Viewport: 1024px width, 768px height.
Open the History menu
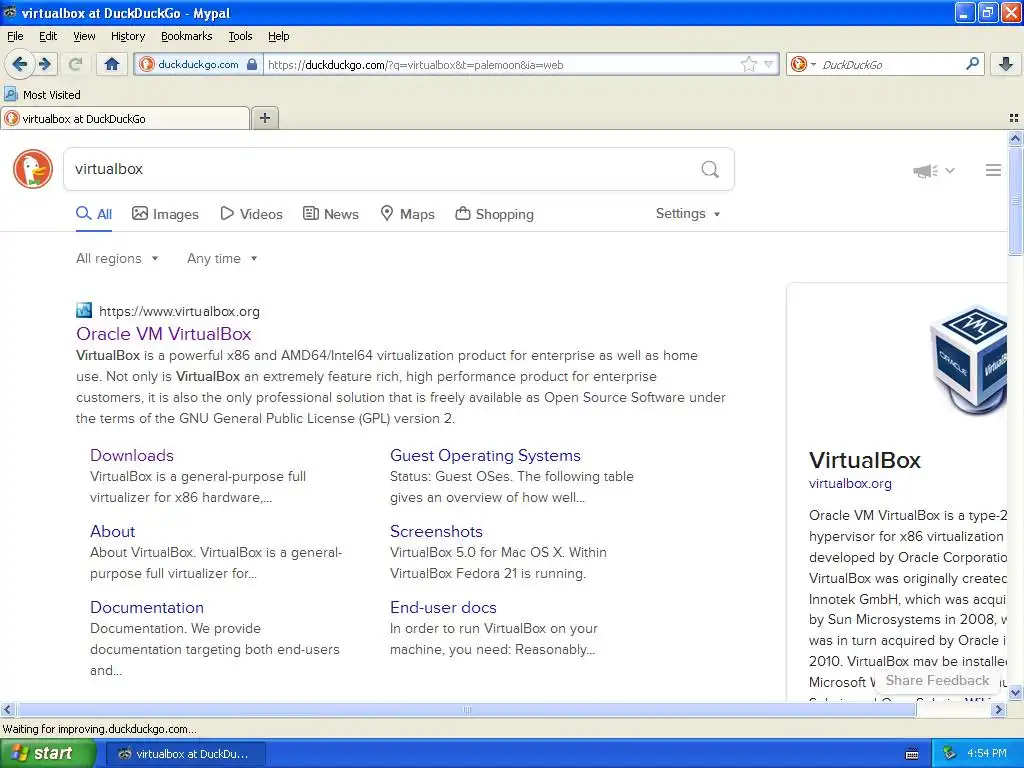[127, 36]
